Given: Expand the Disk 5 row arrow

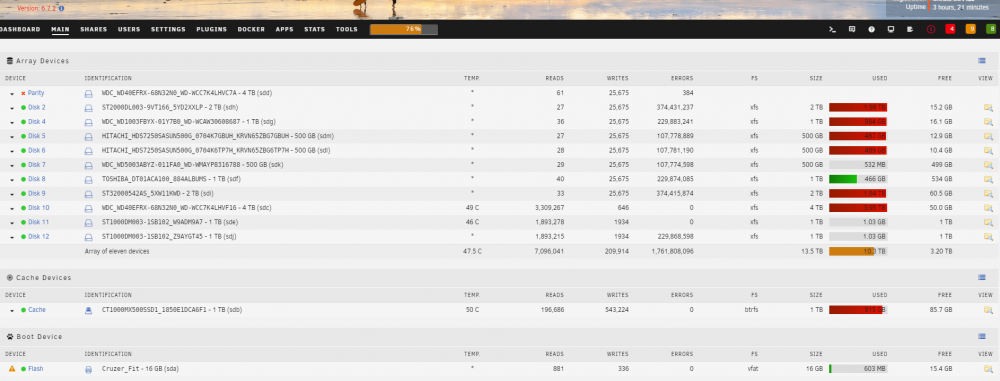Looking at the screenshot, I should [12, 137].
